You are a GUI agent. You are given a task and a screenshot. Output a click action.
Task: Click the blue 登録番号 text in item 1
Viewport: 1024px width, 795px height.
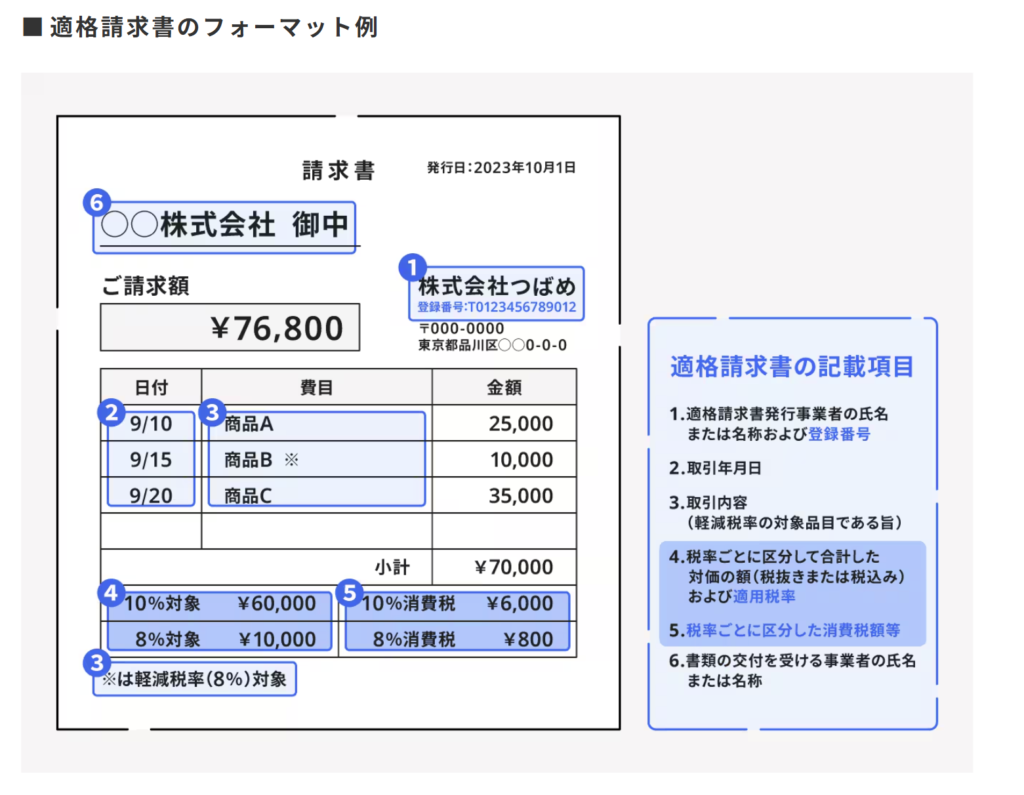[x=839, y=434]
